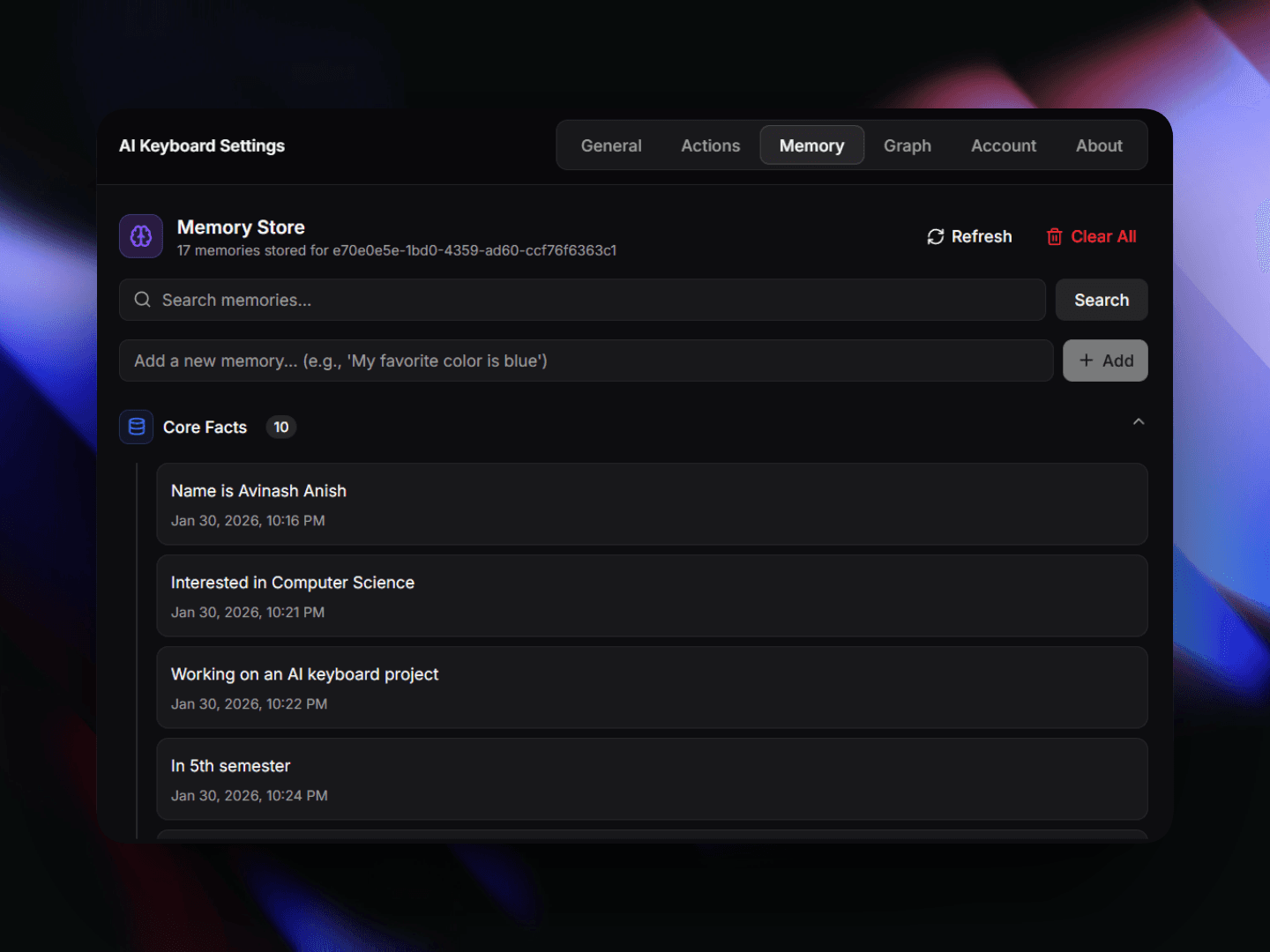1270x952 pixels.
Task: Open the Account tab
Action: click(1003, 145)
